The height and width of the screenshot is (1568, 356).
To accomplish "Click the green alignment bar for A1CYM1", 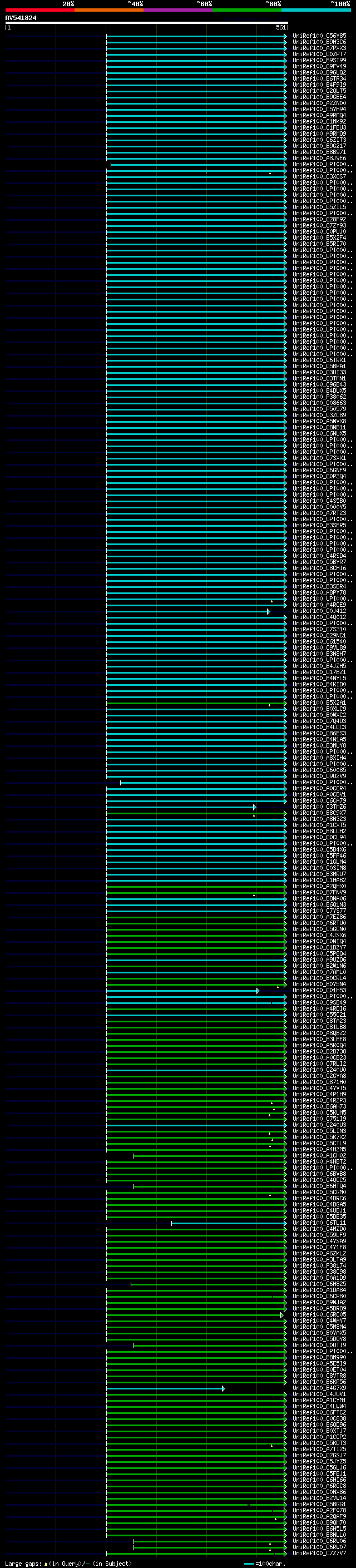I will (x=196, y=1401).
